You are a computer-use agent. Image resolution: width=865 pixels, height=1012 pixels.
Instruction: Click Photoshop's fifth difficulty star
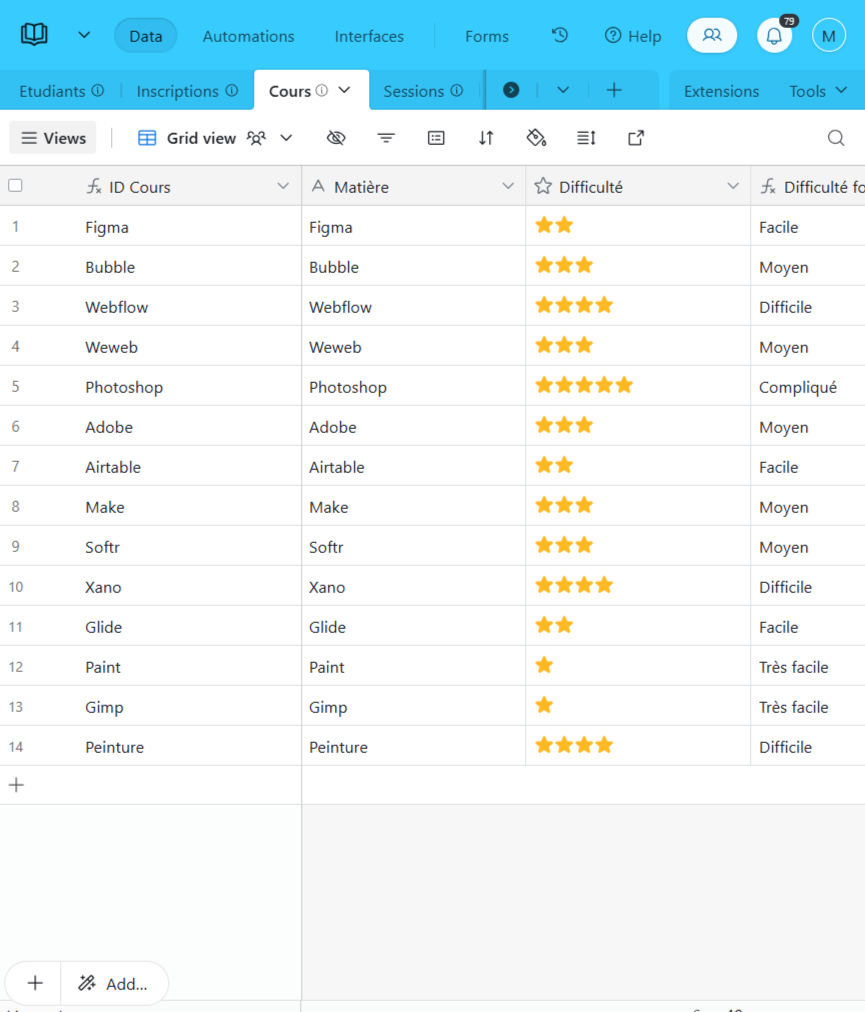click(x=624, y=385)
